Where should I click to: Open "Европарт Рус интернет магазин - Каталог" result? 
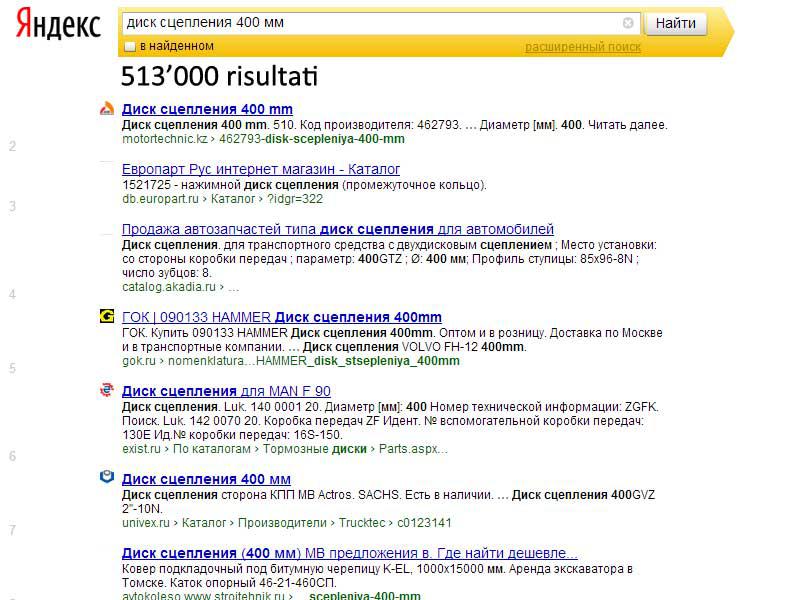[x=261, y=169]
